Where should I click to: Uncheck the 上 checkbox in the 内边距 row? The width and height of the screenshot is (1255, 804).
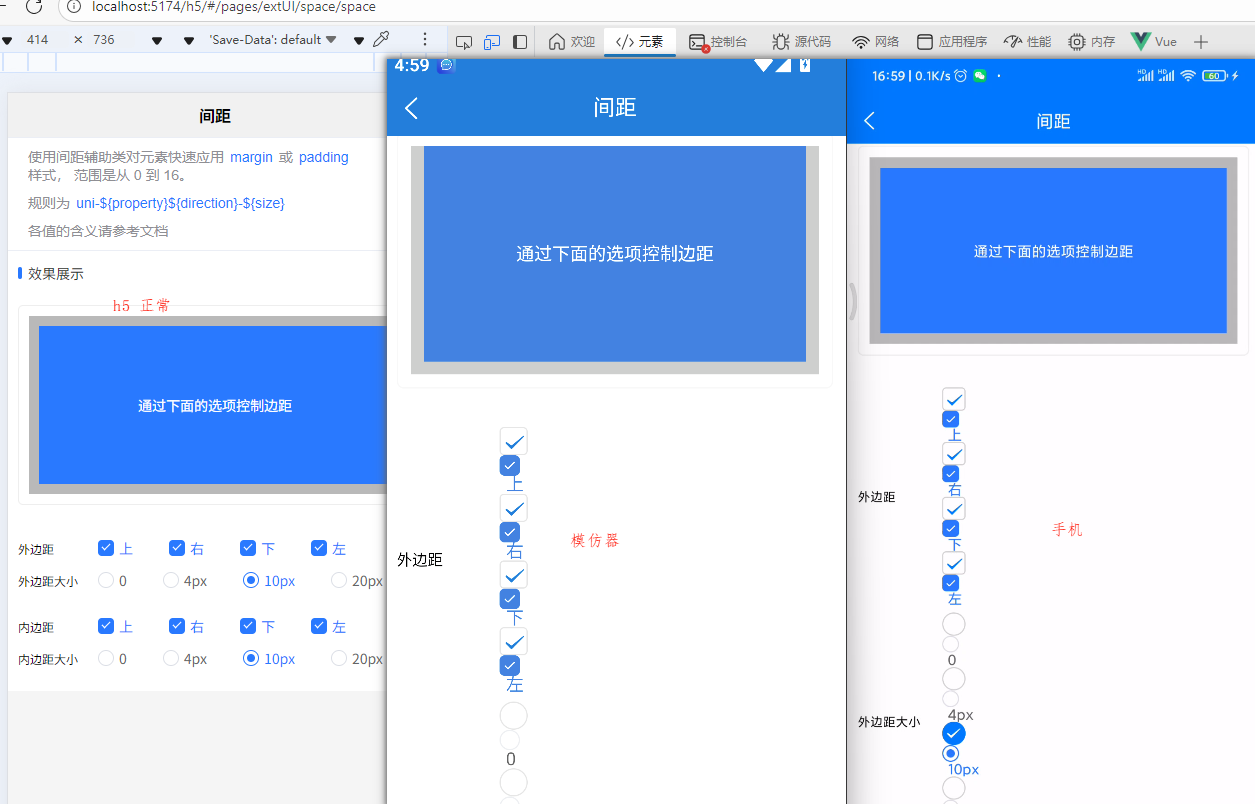[x=106, y=626]
